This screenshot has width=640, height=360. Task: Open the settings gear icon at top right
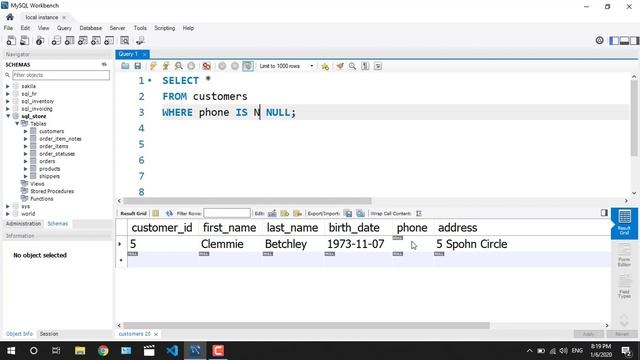pyautogui.click(x=599, y=40)
